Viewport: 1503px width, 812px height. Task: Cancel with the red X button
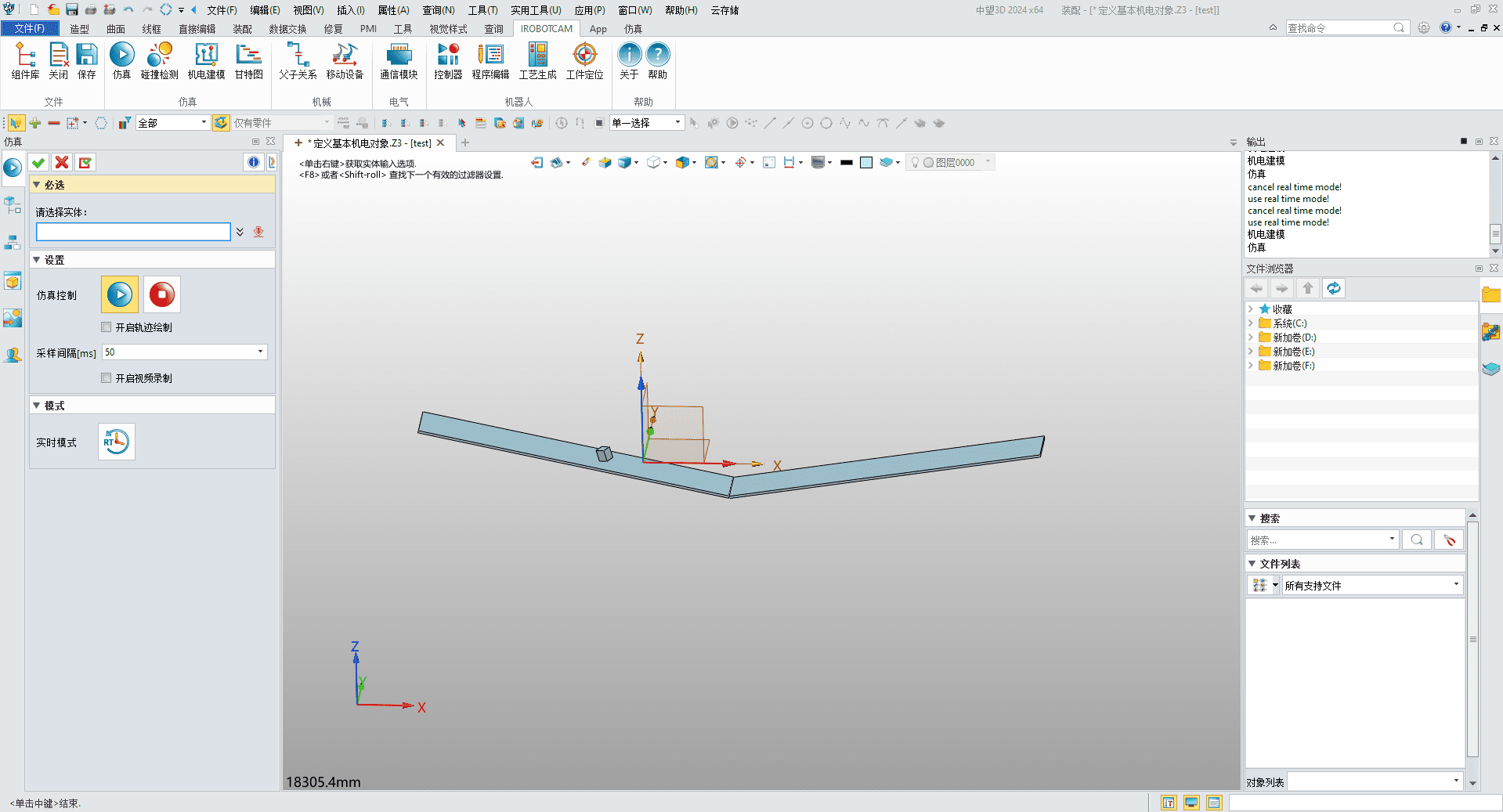coord(62,162)
